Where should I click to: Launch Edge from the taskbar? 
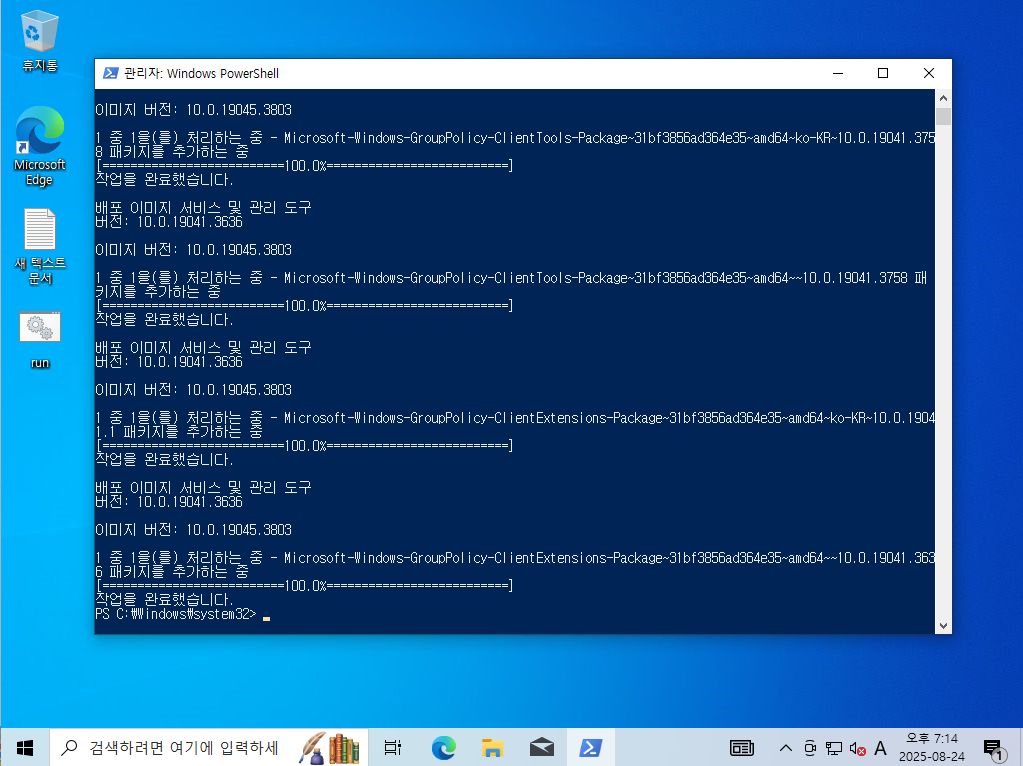click(x=443, y=747)
